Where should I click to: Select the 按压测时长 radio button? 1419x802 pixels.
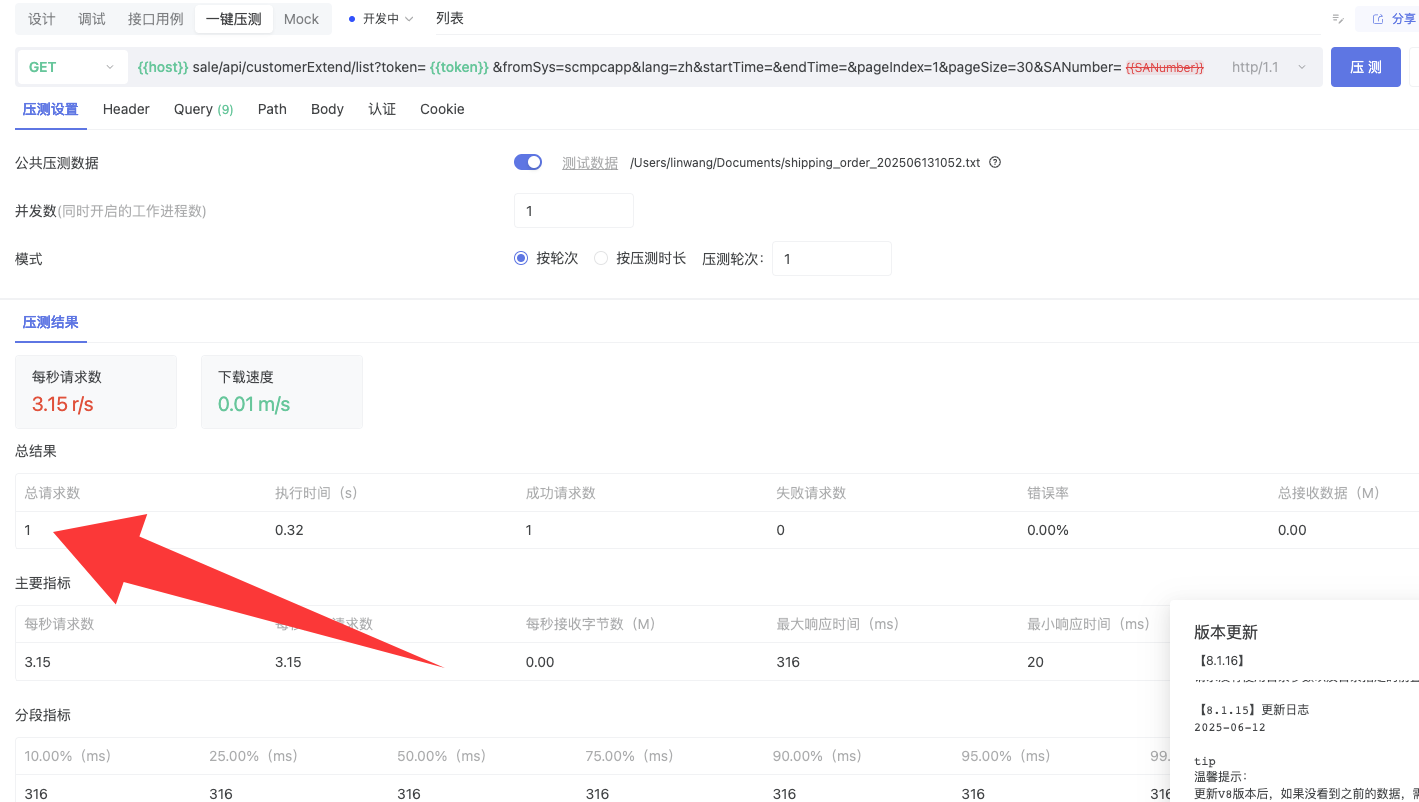pos(601,258)
